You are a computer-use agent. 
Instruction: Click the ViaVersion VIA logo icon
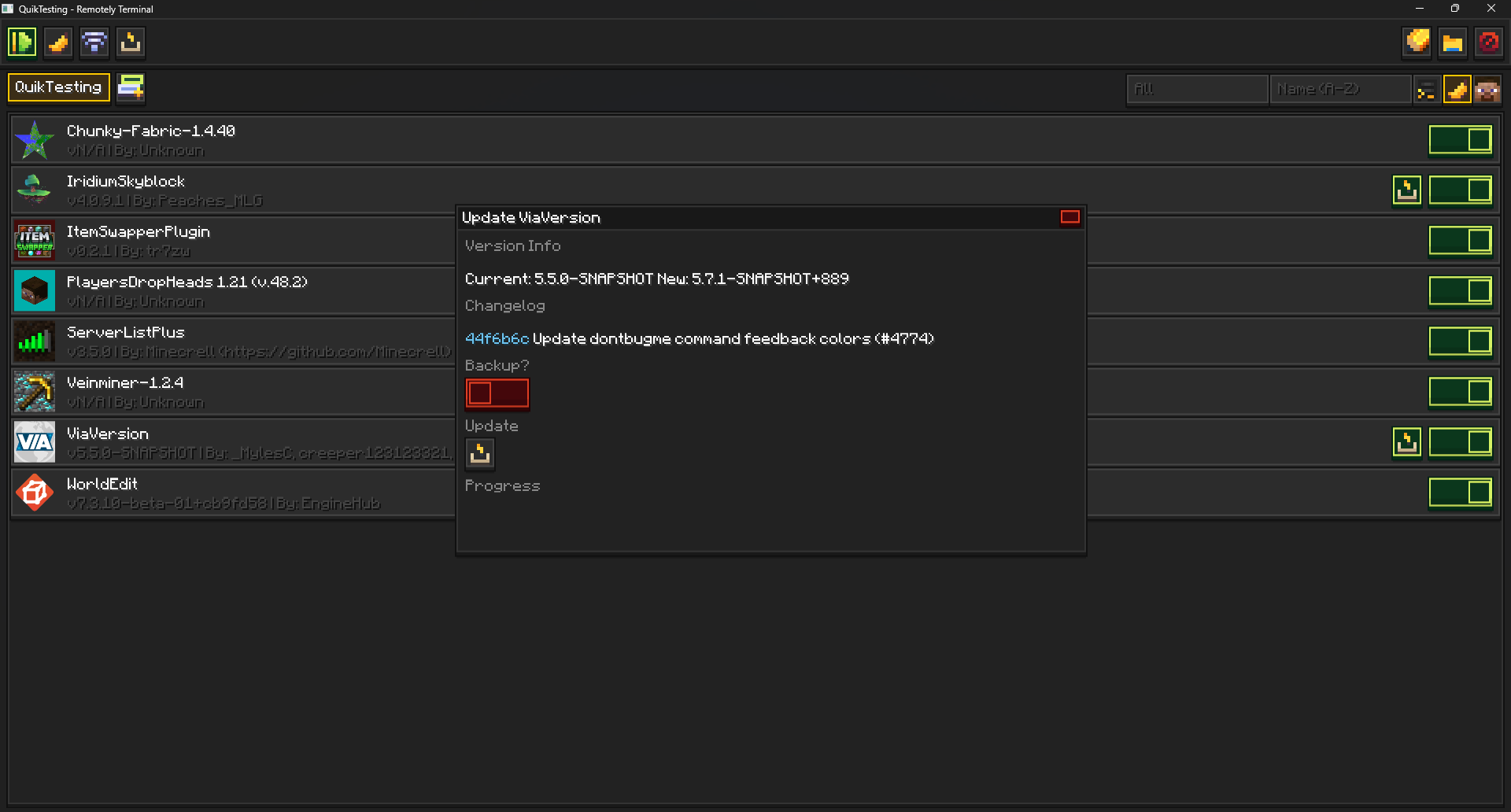pos(35,442)
